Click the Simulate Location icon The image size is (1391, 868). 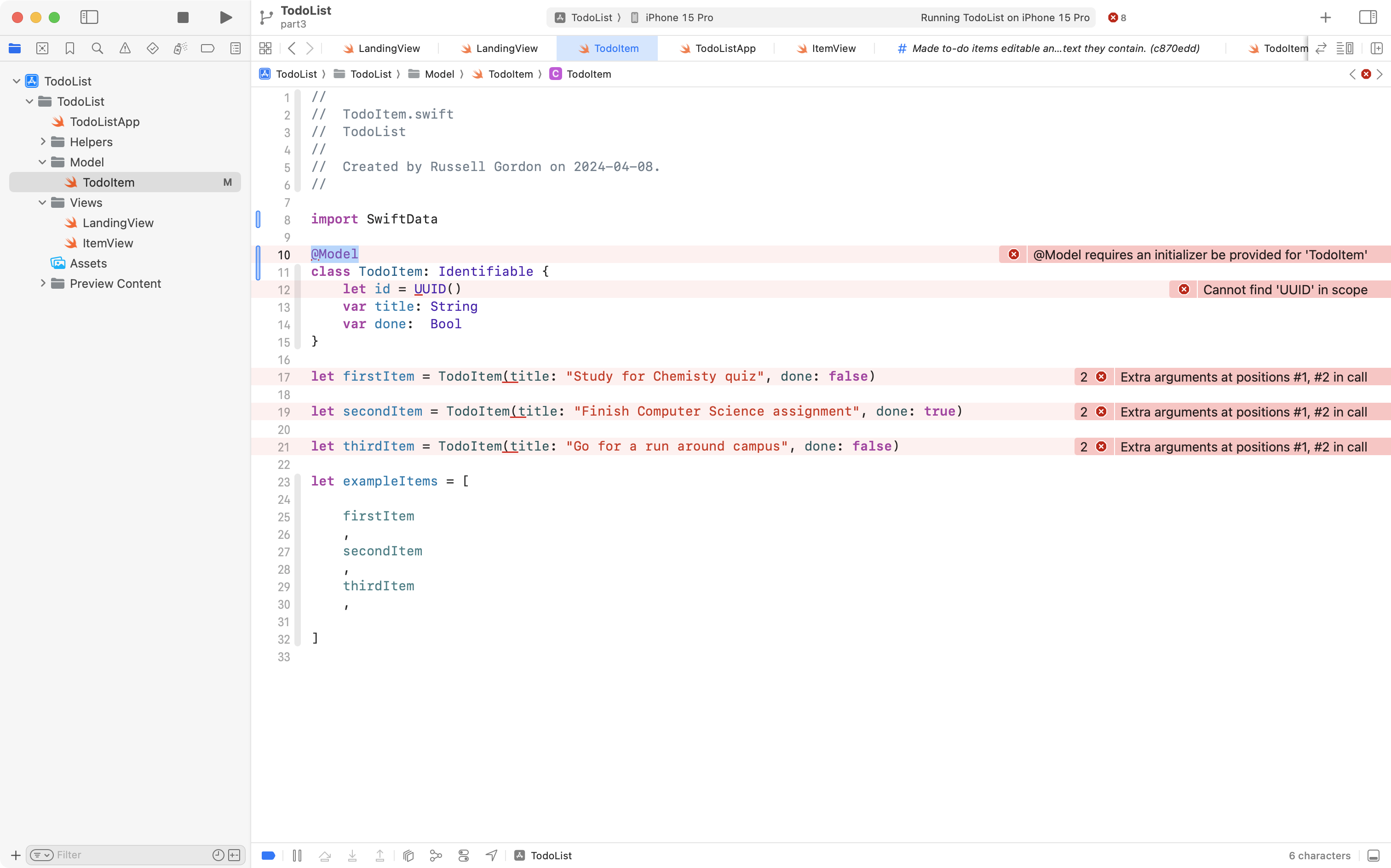(x=491, y=855)
